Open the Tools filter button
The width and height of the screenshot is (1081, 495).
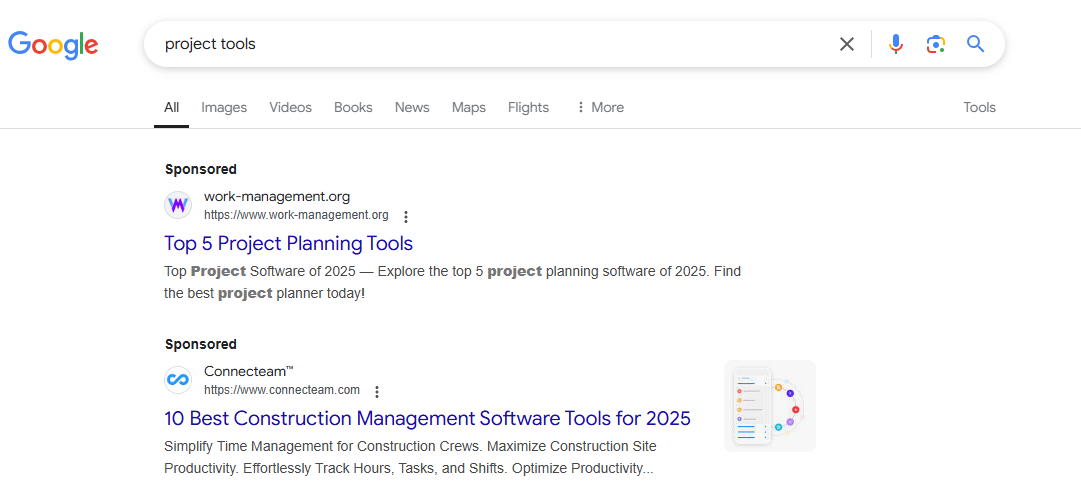[x=979, y=107]
